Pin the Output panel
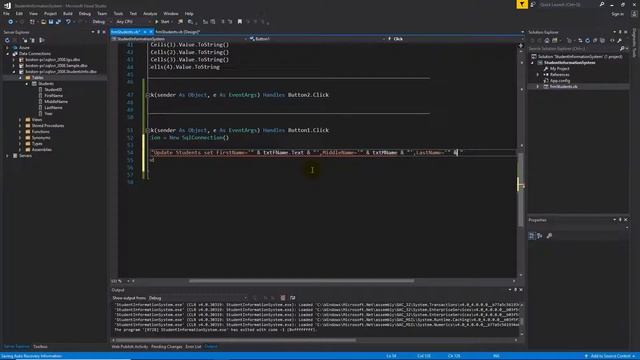Viewport: 640px width, 360px height. point(515,290)
